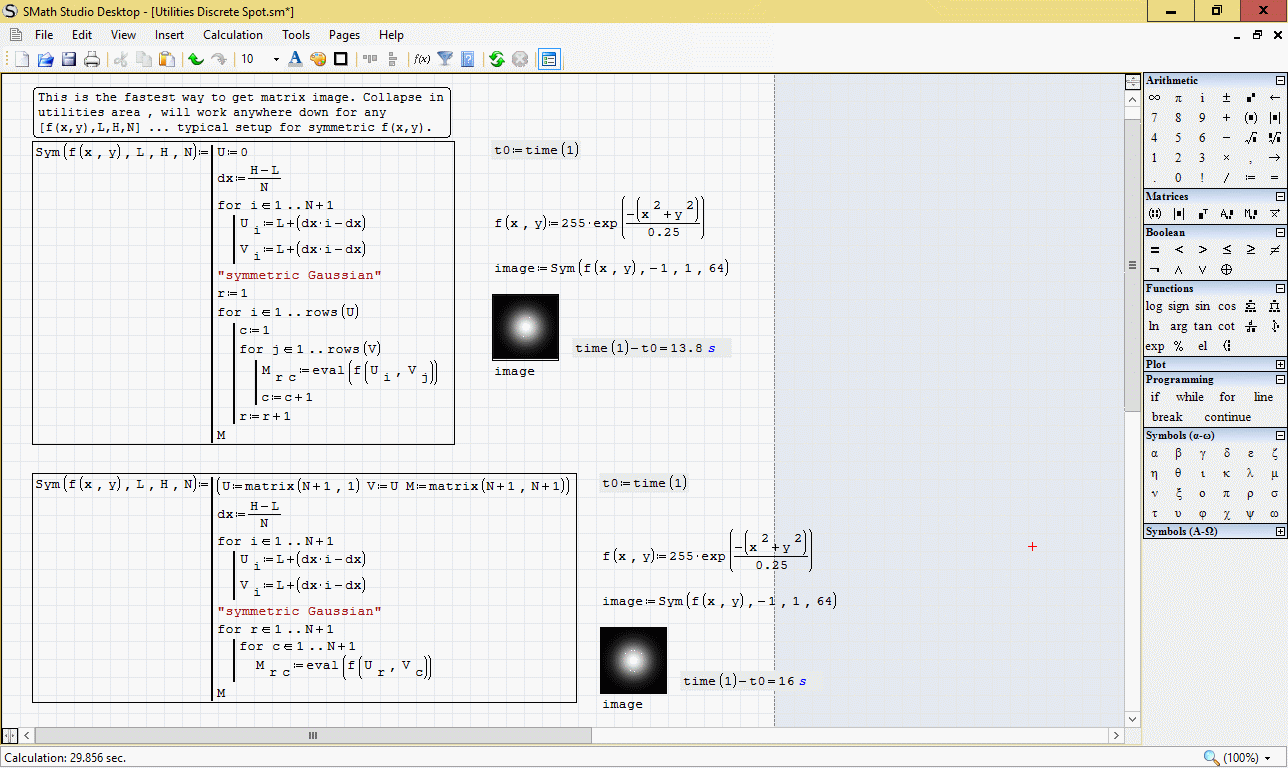This screenshot has height=768, width=1288.
Task: Open the Calculation menu
Action: click(x=233, y=35)
